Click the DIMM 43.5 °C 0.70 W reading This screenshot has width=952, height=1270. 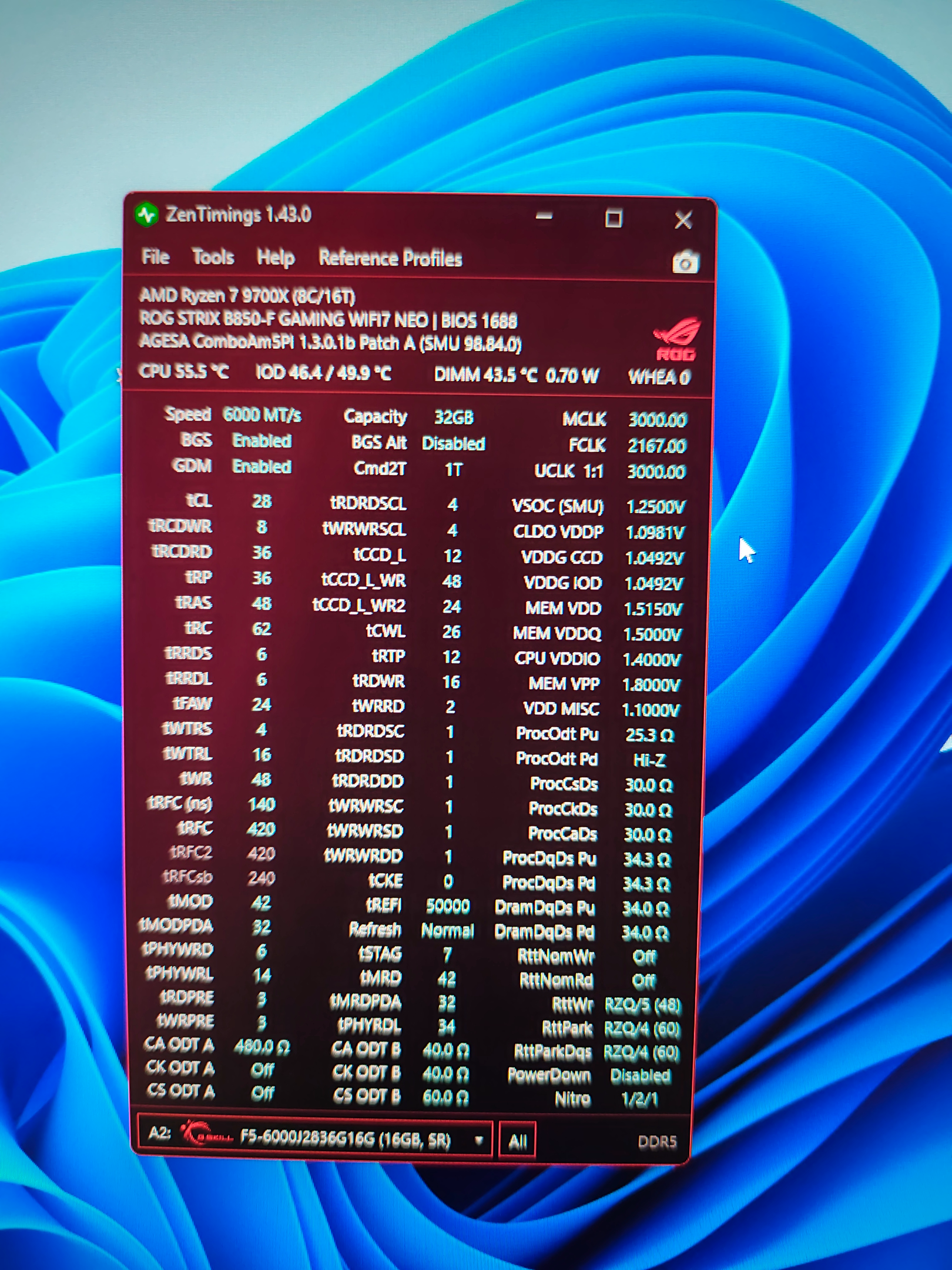[x=516, y=375]
